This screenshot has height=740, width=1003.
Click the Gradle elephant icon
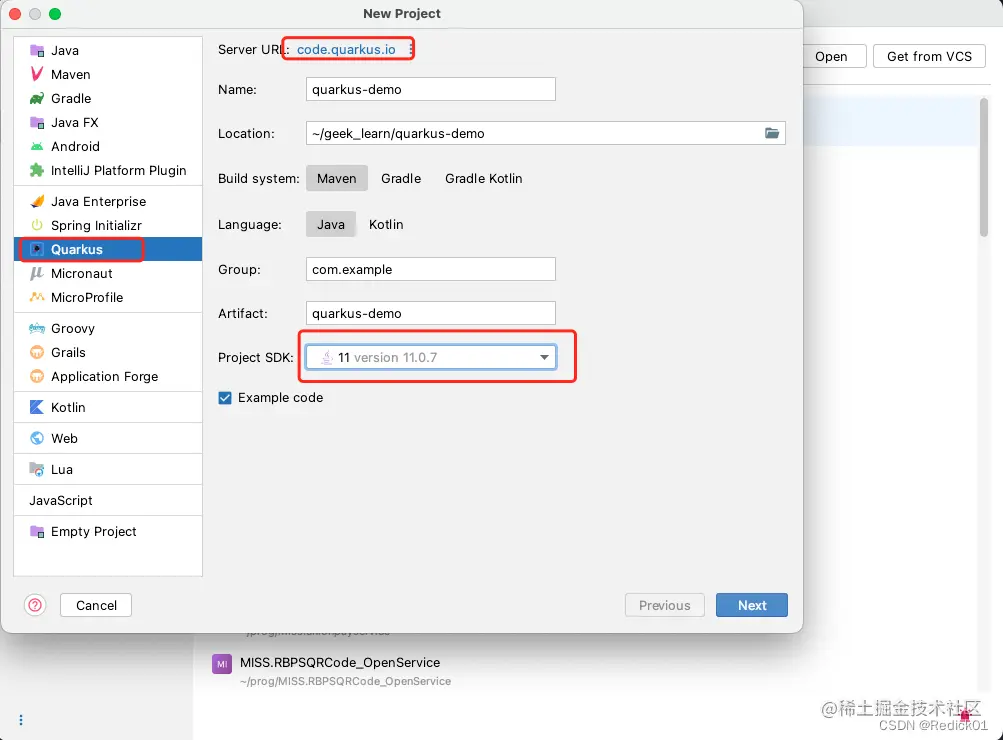click(37, 98)
